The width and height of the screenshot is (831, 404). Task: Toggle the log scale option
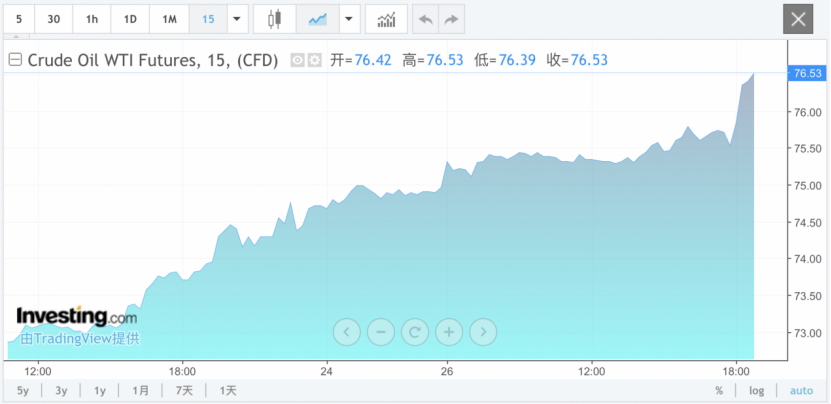(x=756, y=391)
